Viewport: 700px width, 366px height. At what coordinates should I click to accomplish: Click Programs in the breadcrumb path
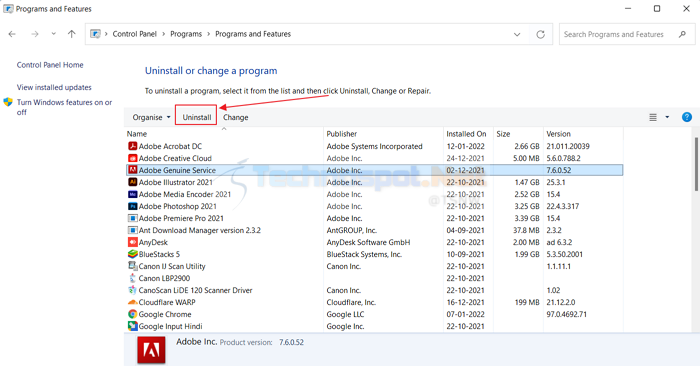[186, 34]
